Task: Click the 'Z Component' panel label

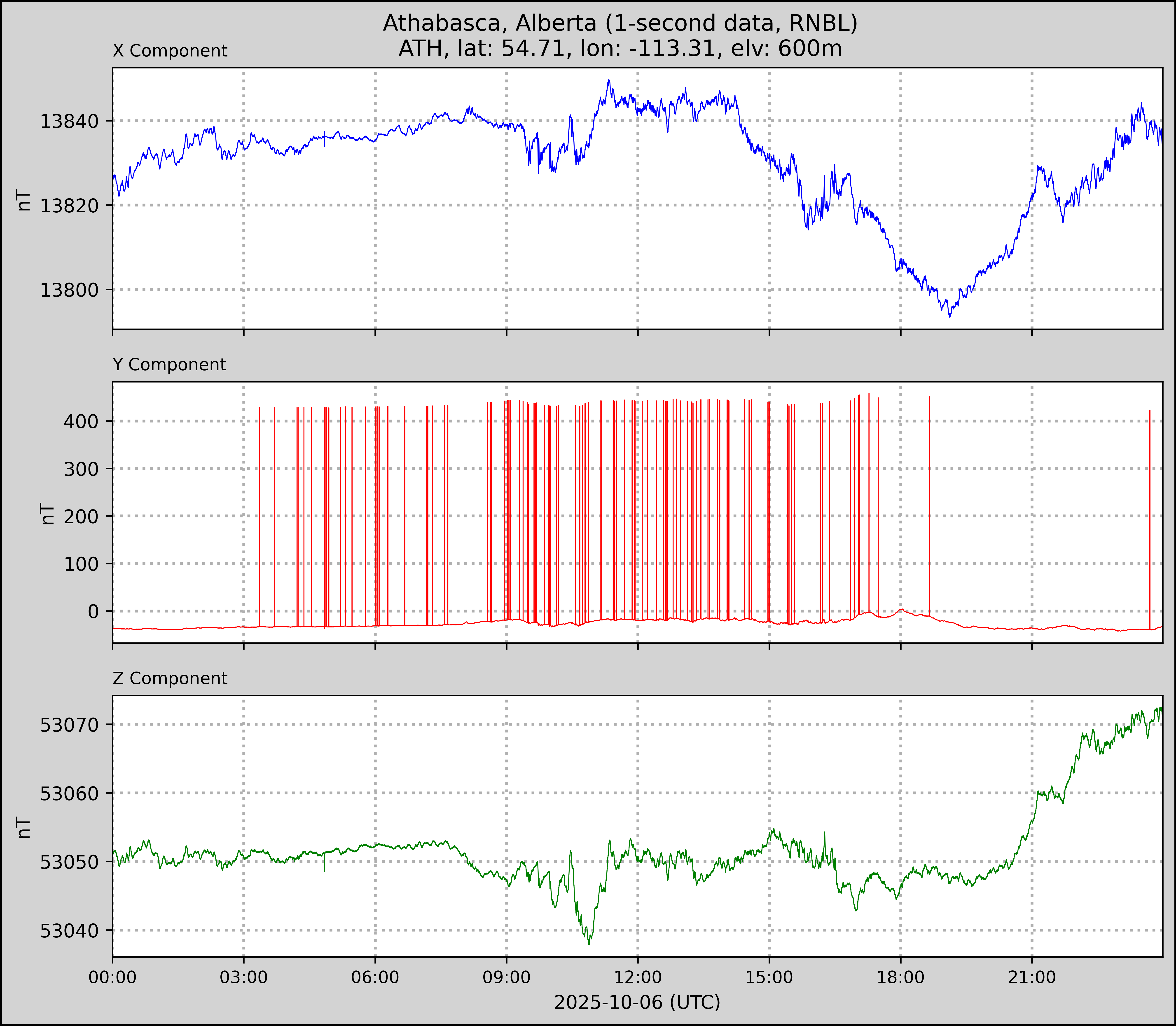Action: click(170, 679)
